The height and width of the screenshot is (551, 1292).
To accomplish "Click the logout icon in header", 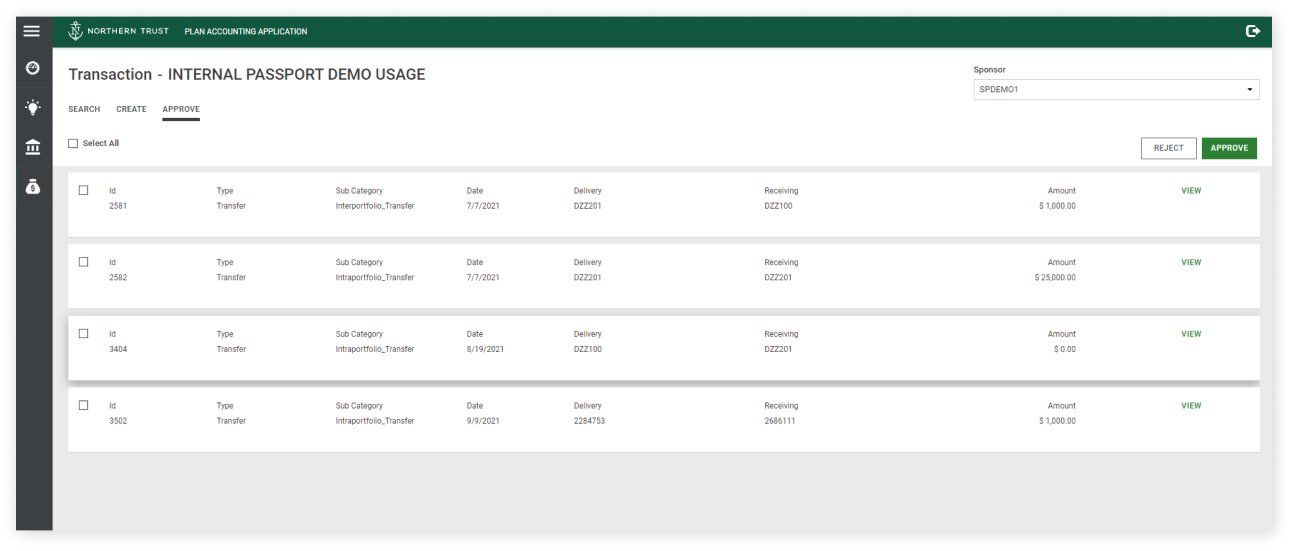I will pyautogui.click(x=1252, y=31).
